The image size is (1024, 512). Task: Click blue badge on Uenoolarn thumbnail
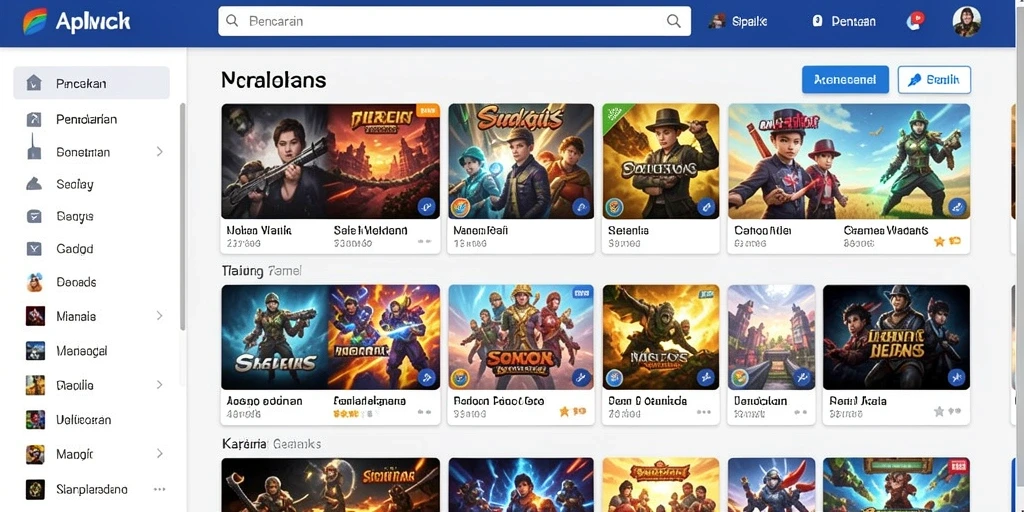(801, 377)
